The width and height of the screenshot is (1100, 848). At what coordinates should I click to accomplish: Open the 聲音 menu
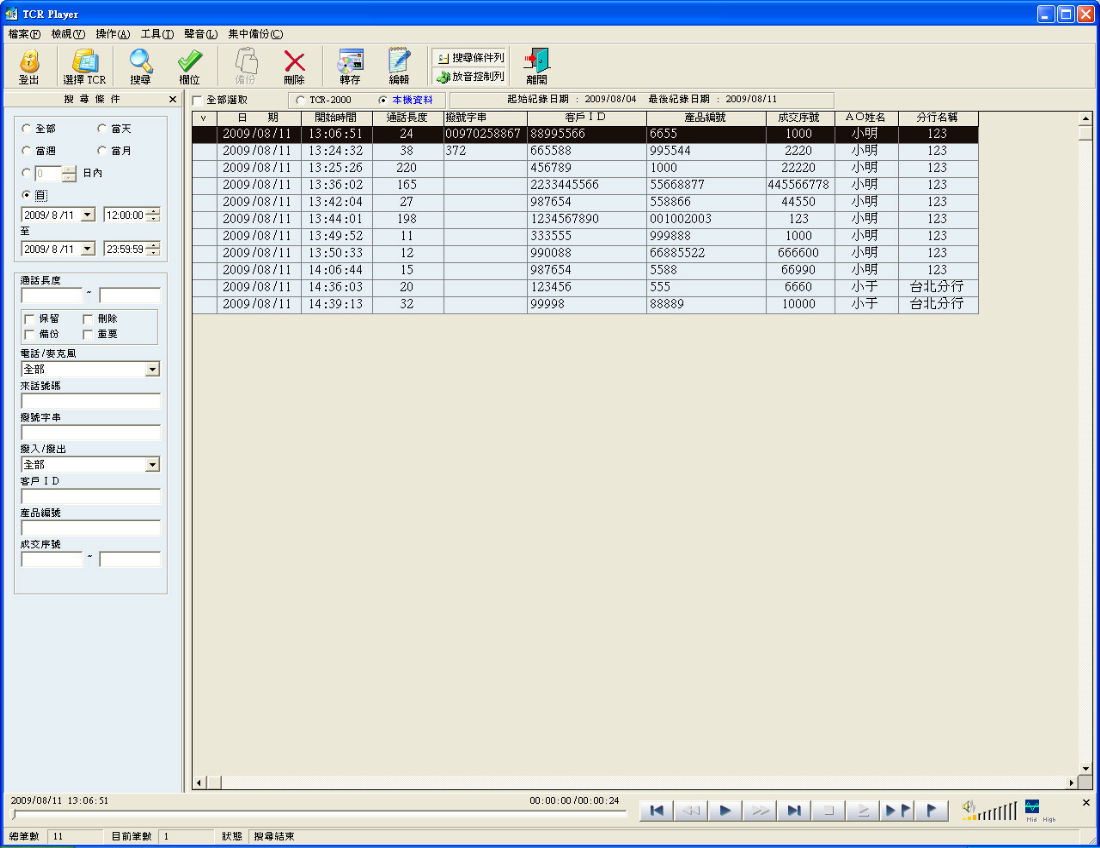click(x=201, y=34)
